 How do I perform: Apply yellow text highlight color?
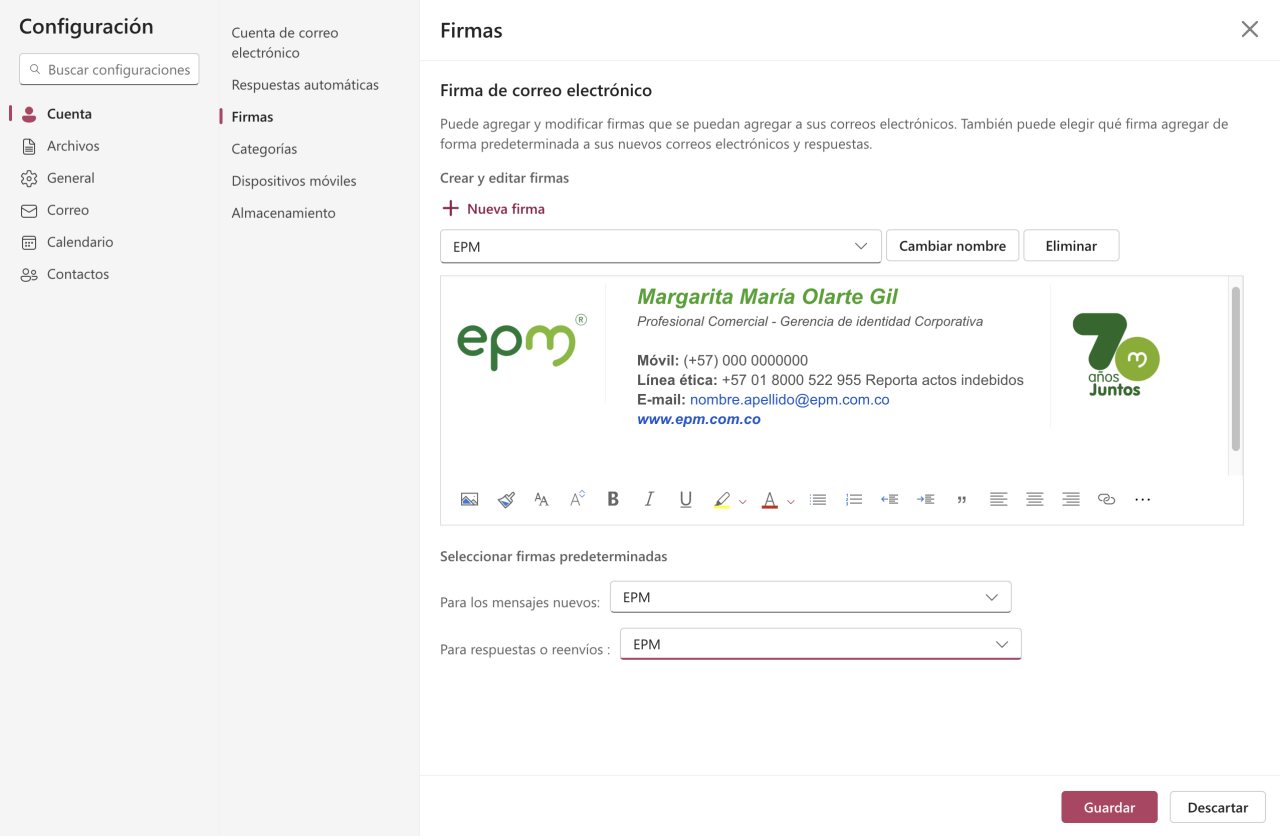(x=722, y=499)
